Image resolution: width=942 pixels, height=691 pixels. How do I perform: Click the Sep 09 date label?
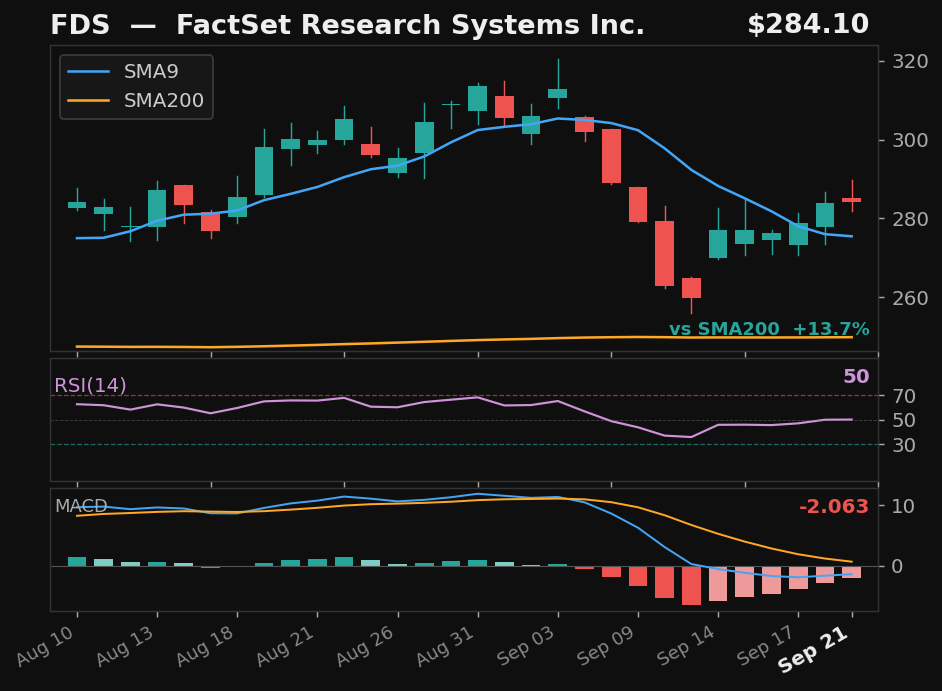click(x=607, y=646)
